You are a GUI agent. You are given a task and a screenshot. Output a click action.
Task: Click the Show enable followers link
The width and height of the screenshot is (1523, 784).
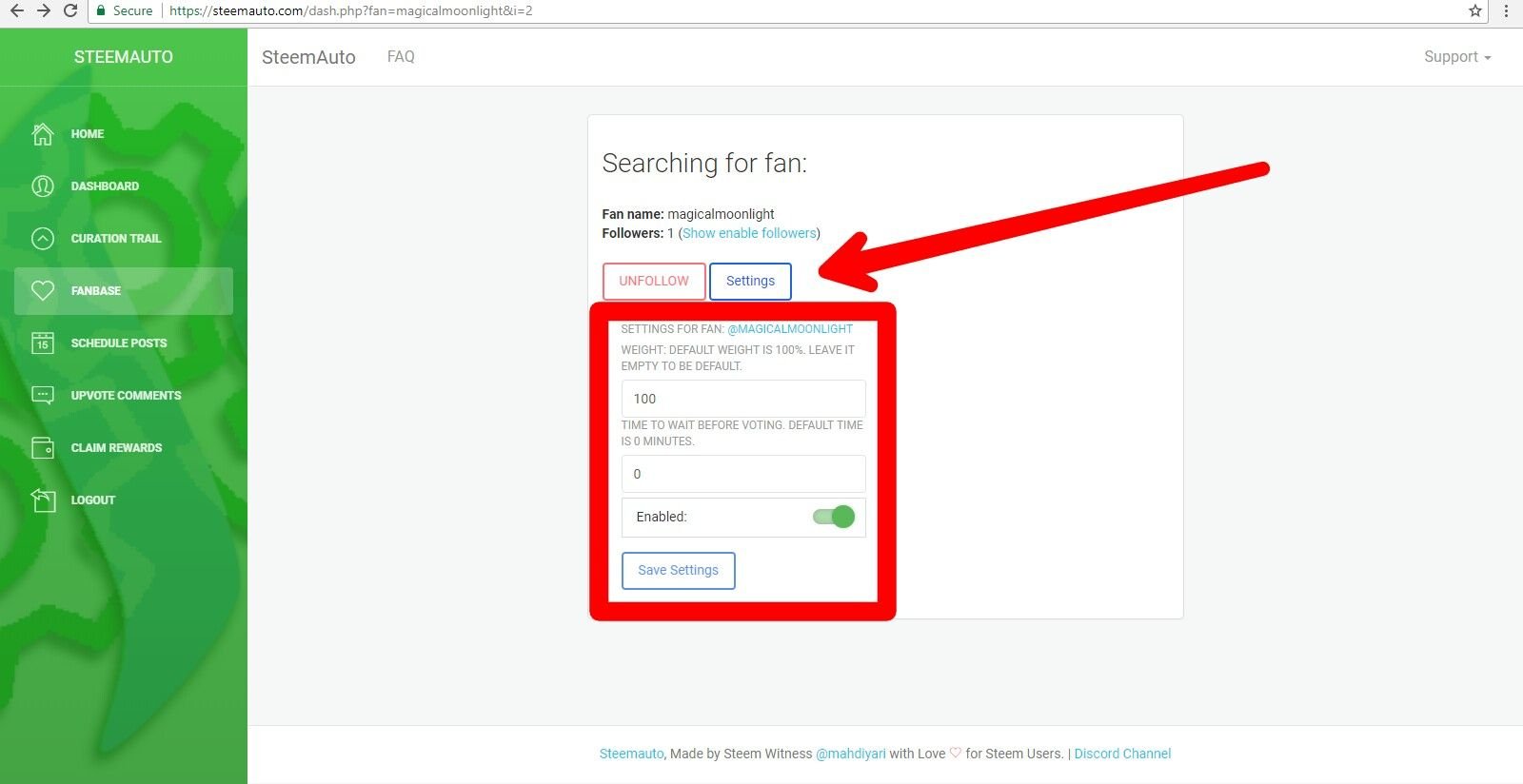coord(750,233)
